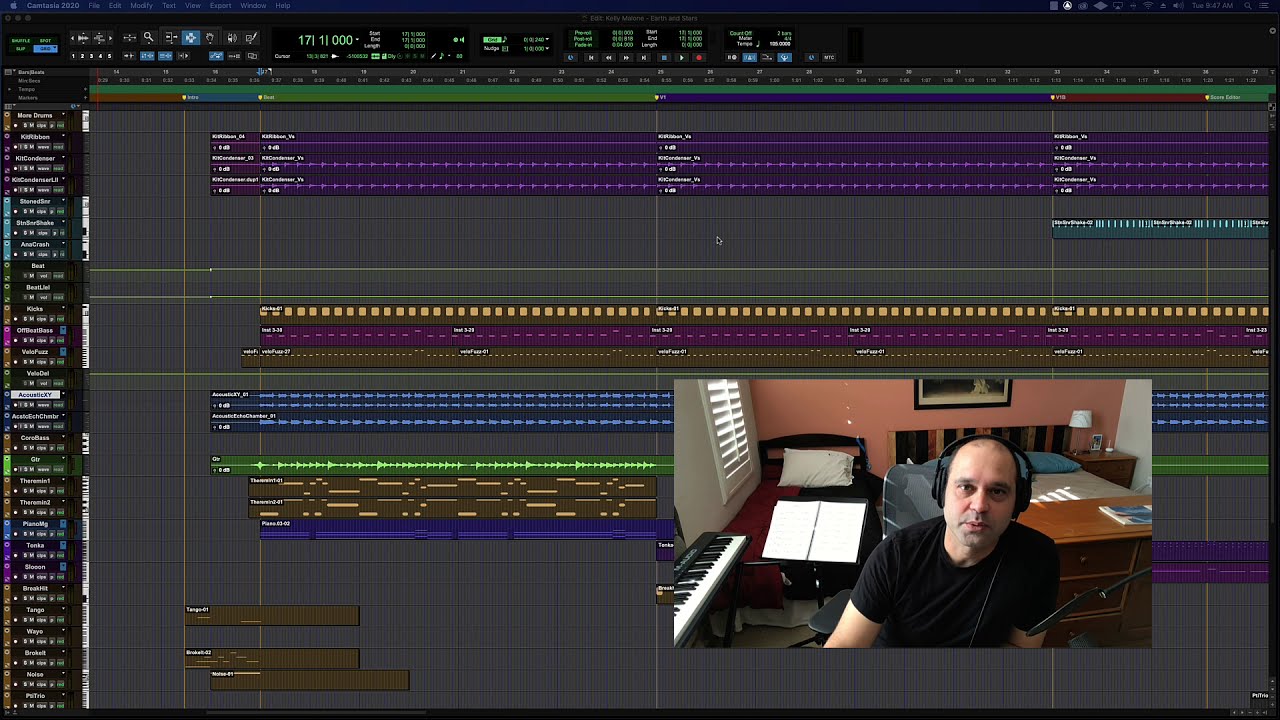1280x720 pixels.
Task: Open the File menu
Action: coord(94,6)
